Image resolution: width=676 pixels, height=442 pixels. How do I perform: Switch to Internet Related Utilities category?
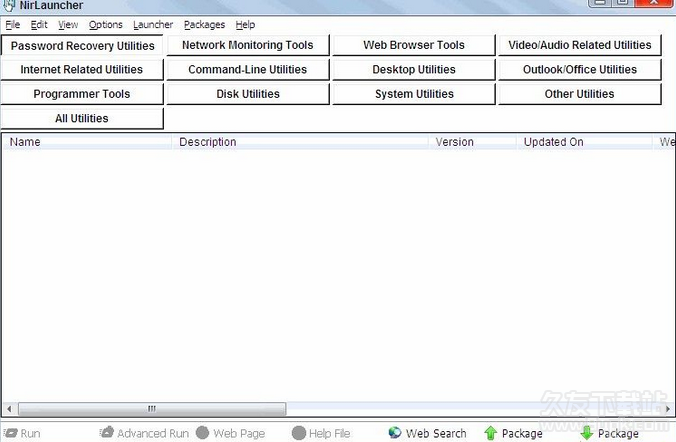(82, 70)
